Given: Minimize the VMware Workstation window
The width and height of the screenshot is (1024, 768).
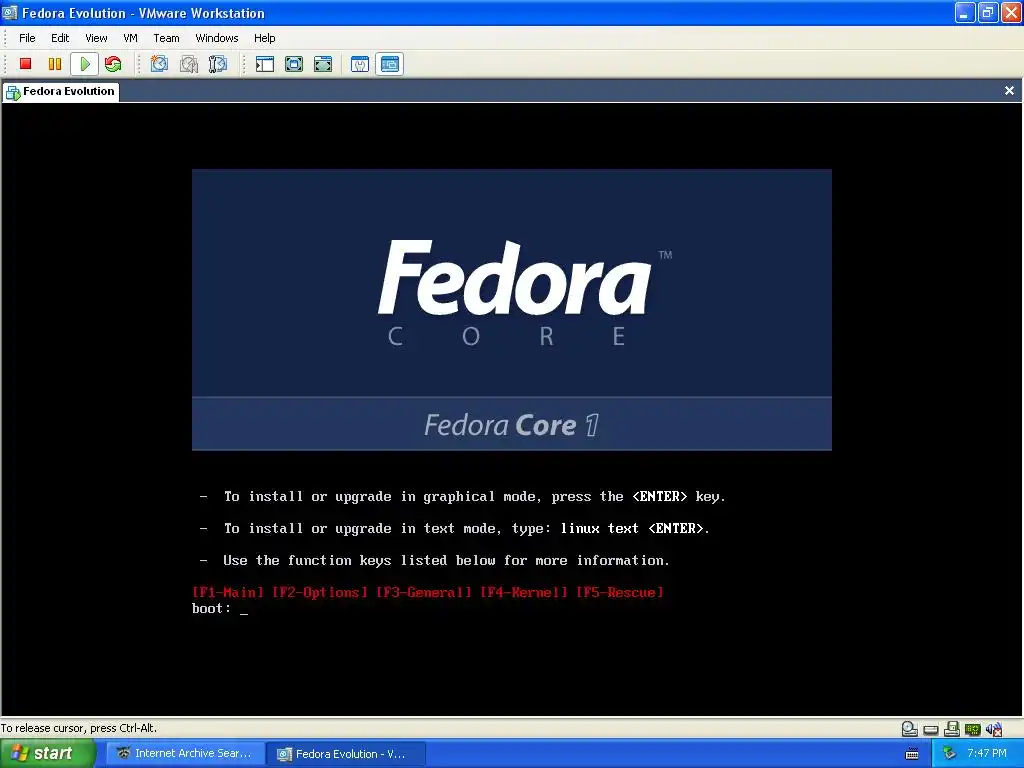Looking at the screenshot, I should click(x=965, y=13).
